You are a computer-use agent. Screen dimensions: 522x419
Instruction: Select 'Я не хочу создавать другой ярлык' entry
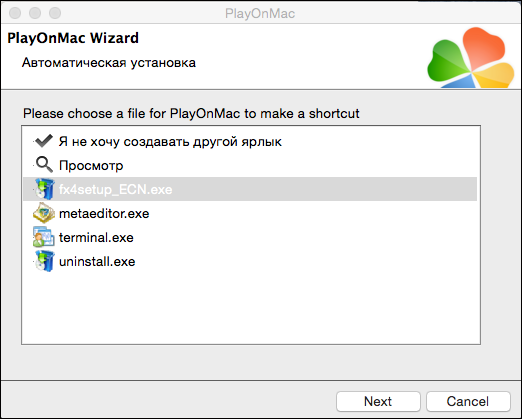pos(170,142)
